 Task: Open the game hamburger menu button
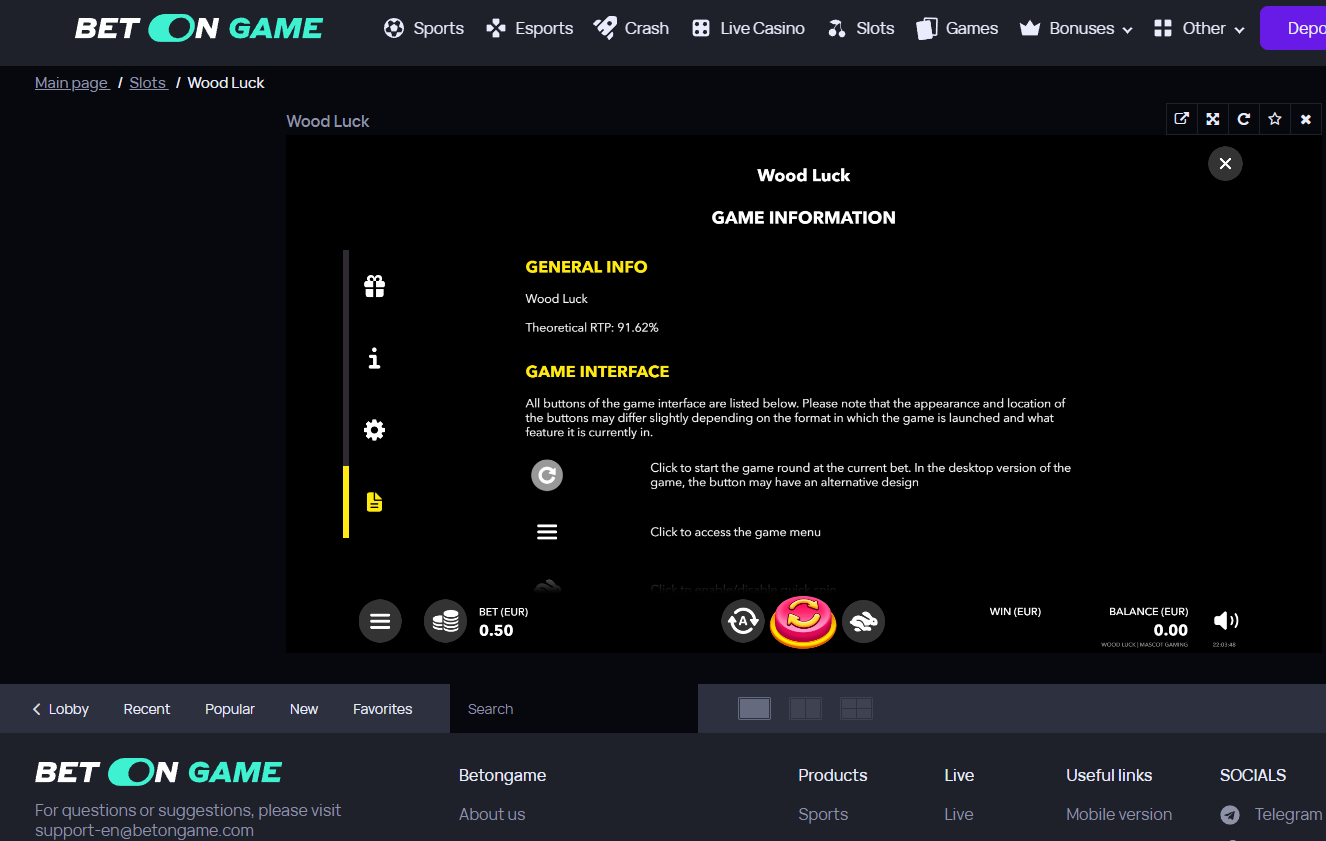pos(380,621)
